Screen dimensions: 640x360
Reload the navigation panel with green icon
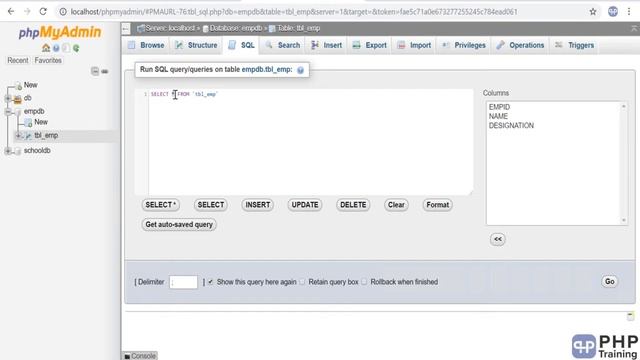76,48
